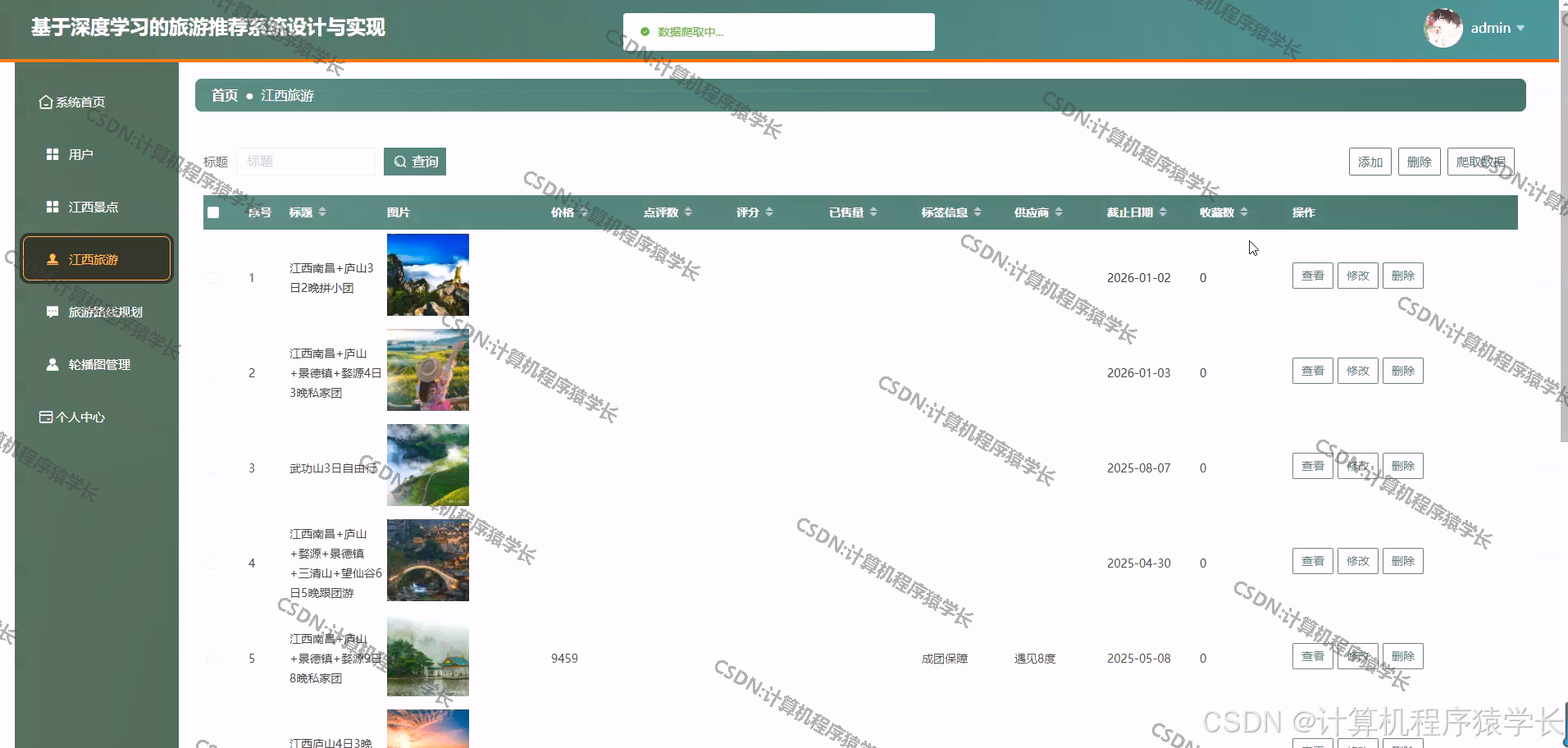Edit row 1 with the 修改 button
The width and height of the screenshot is (1568, 748).
(1357, 276)
